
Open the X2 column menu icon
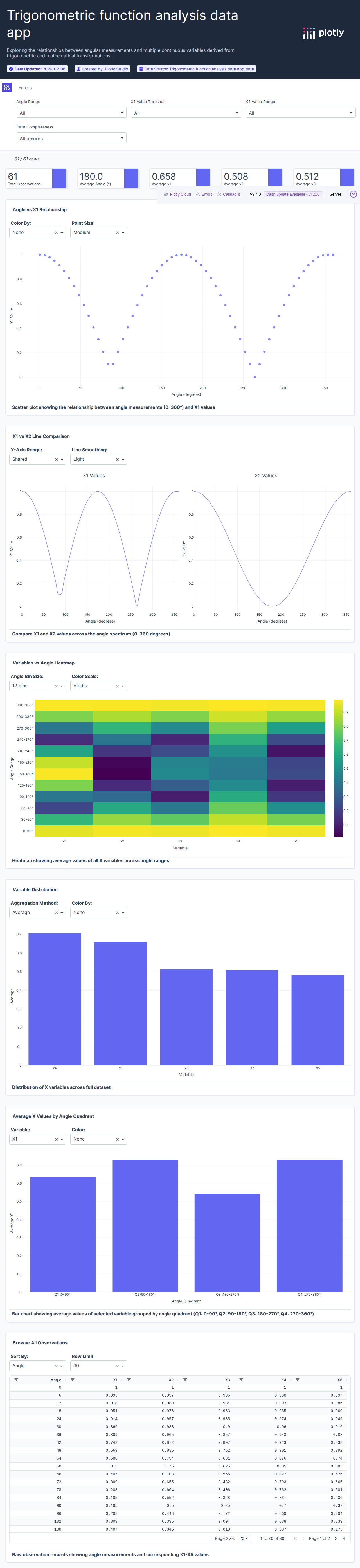coord(129,1380)
